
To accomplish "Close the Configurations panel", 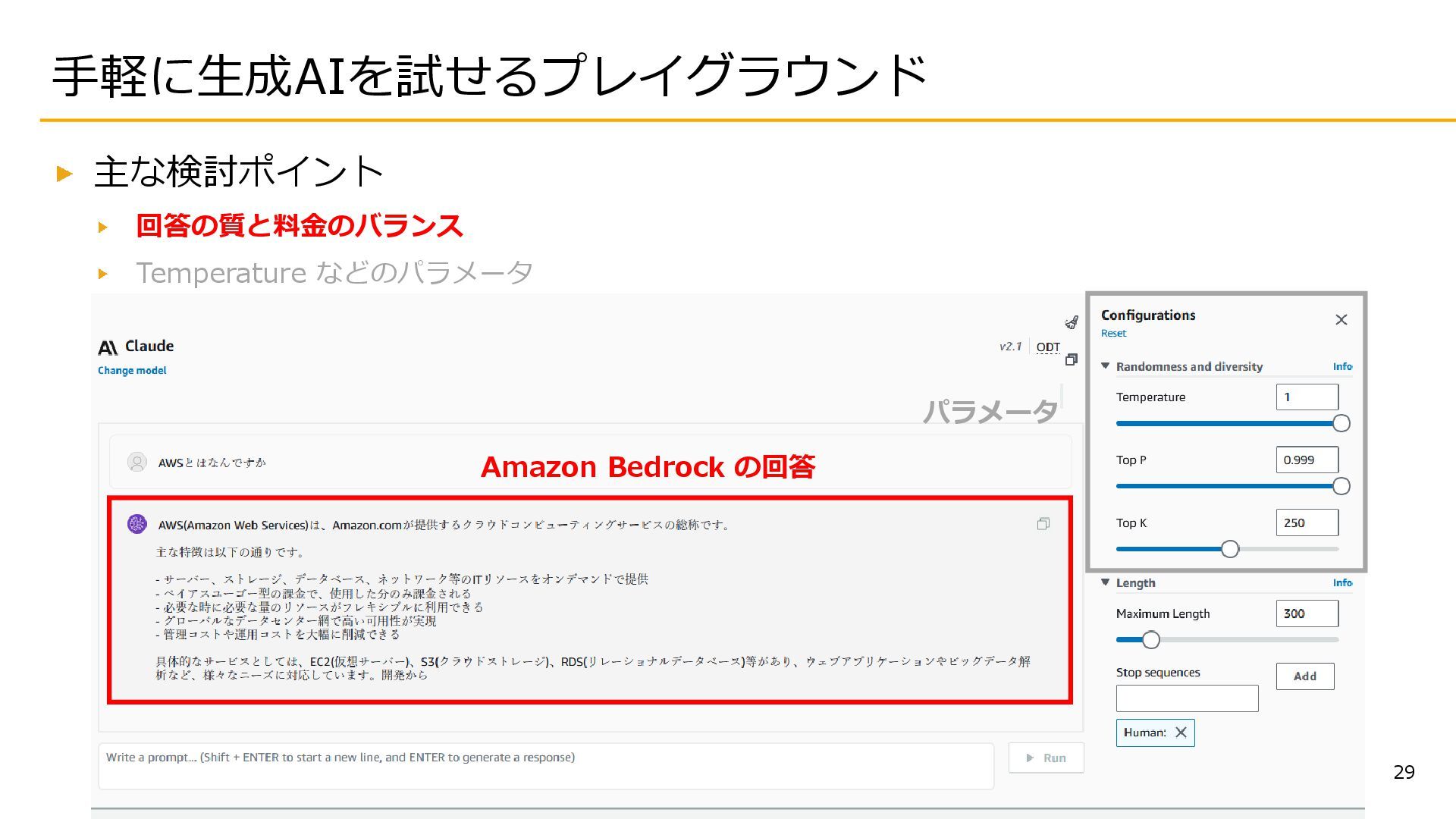I will coord(1341,320).
